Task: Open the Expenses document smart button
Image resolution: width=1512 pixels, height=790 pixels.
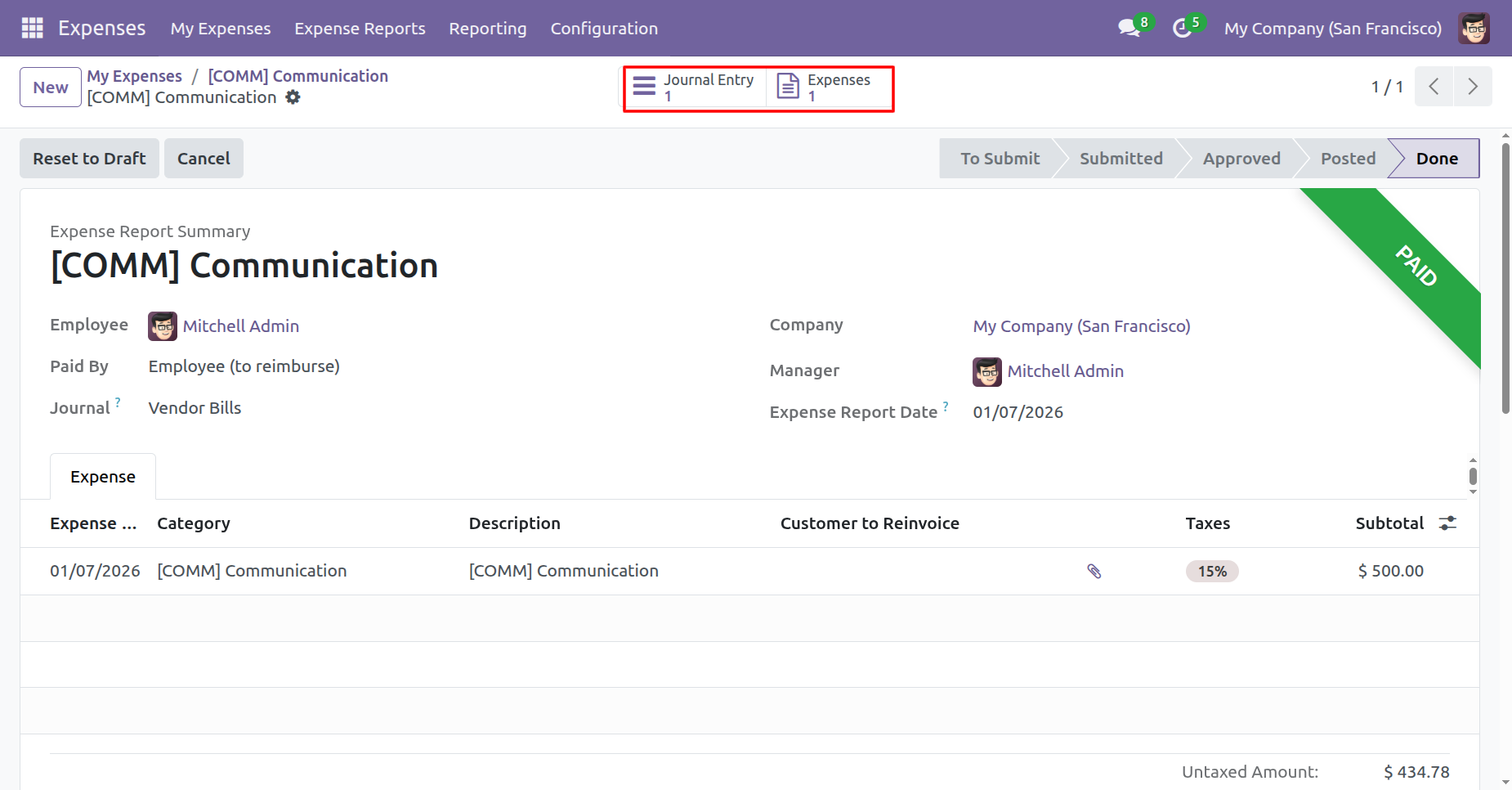Action: click(825, 88)
